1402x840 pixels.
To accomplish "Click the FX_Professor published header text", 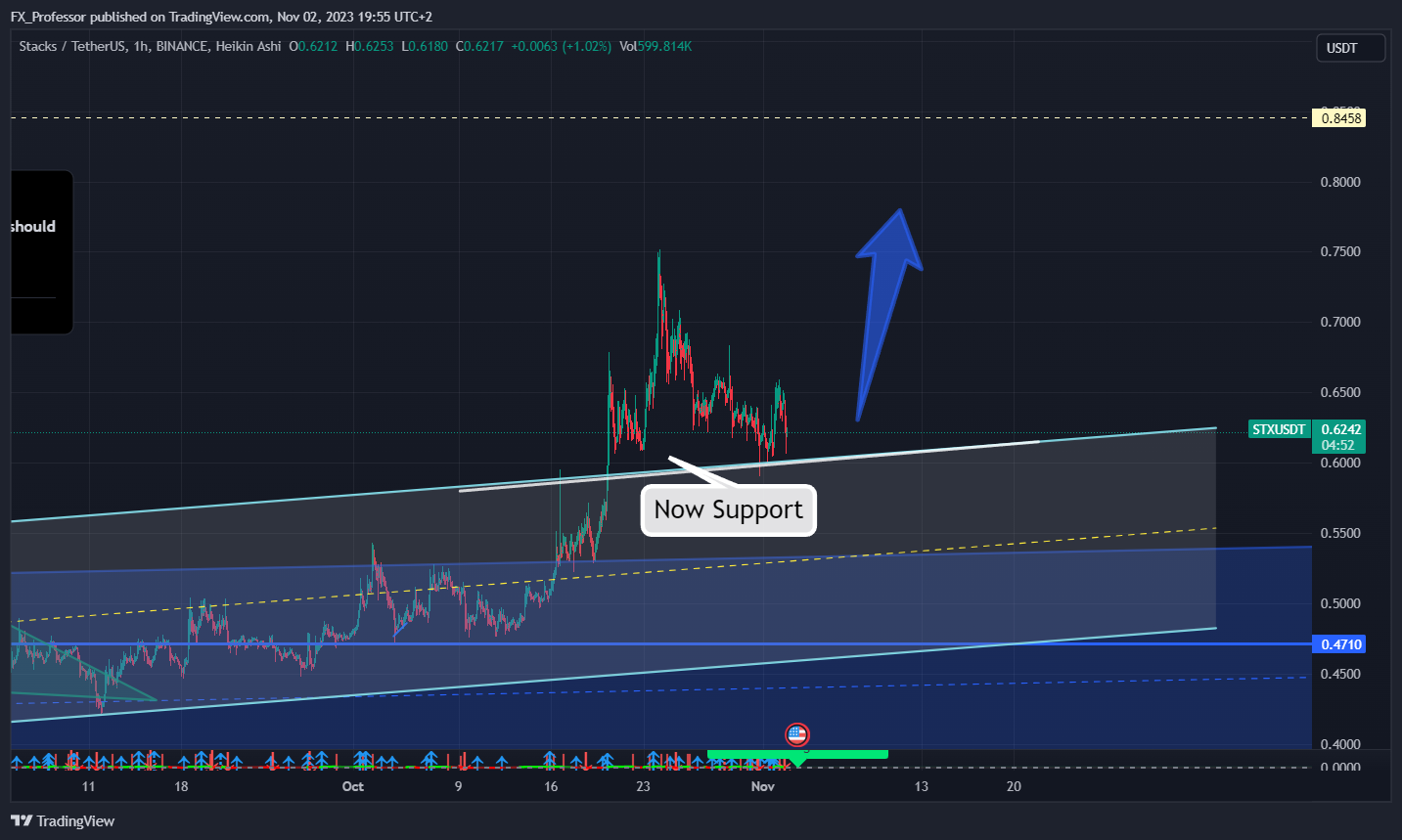I will click(221, 17).
